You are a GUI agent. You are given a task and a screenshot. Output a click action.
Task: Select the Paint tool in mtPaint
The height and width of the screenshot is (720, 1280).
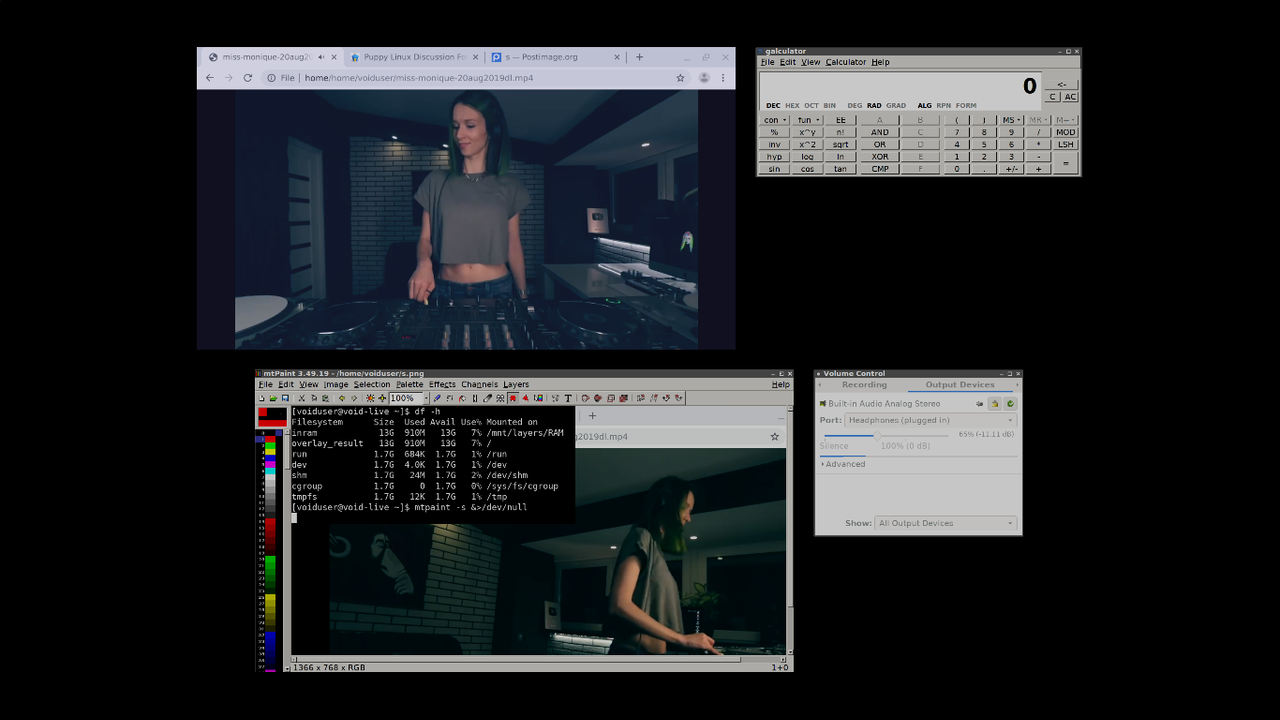(x=437, y=397)
